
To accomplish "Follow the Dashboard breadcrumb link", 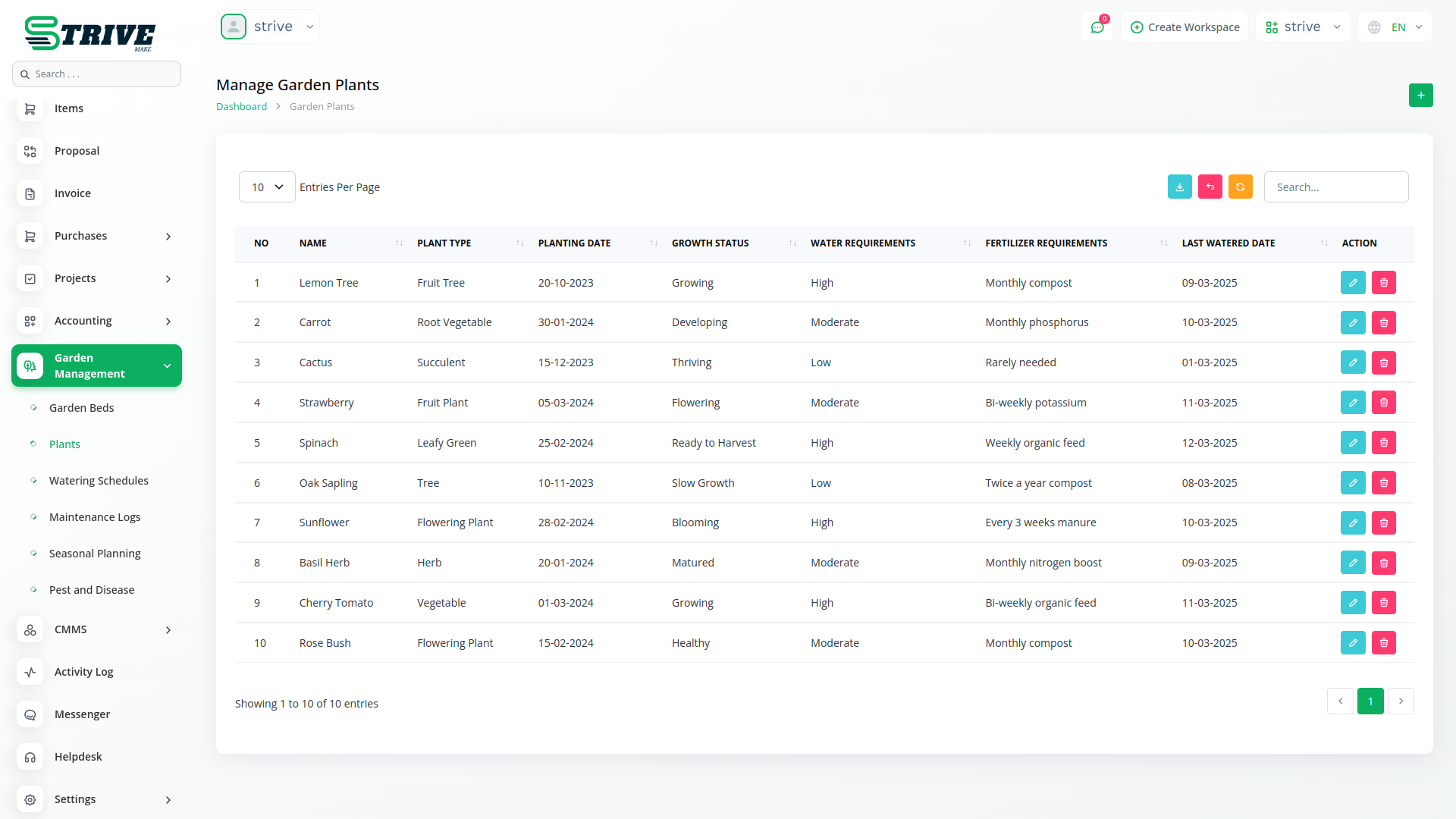I will (x=241, y=107).
